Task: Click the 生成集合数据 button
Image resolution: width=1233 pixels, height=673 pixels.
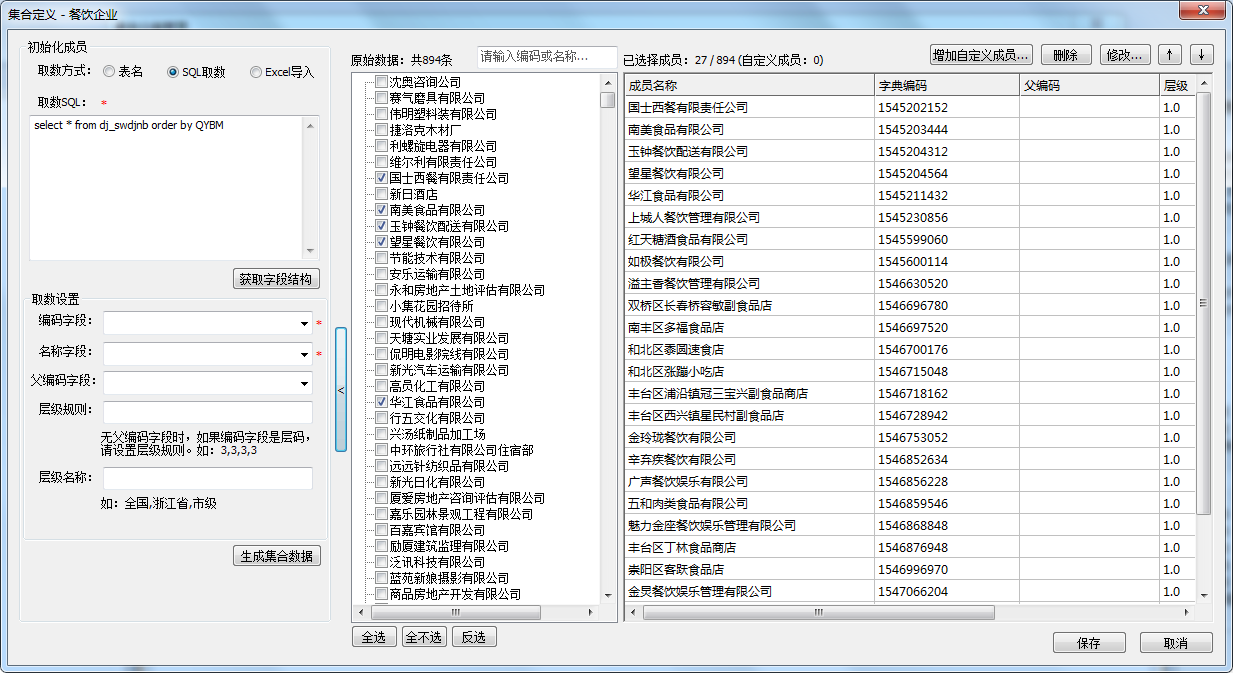Action: (x=277, y=556)
